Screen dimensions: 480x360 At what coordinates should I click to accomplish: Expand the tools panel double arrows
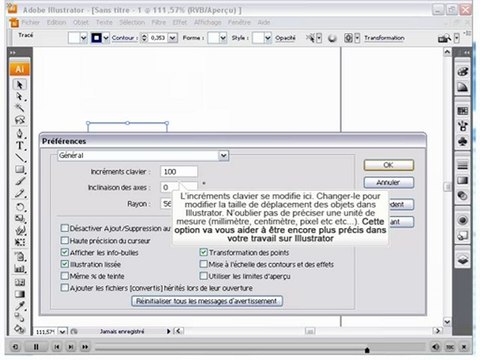point(13,53)
